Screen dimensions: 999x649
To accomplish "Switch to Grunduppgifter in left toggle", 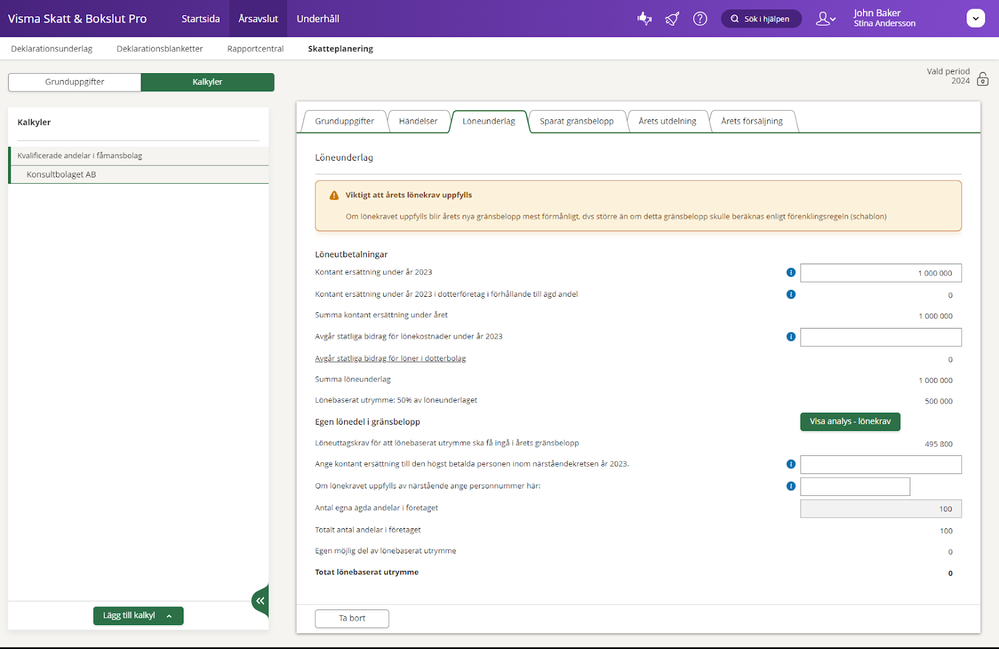I will pyautogui.click(x=74, y=82).
